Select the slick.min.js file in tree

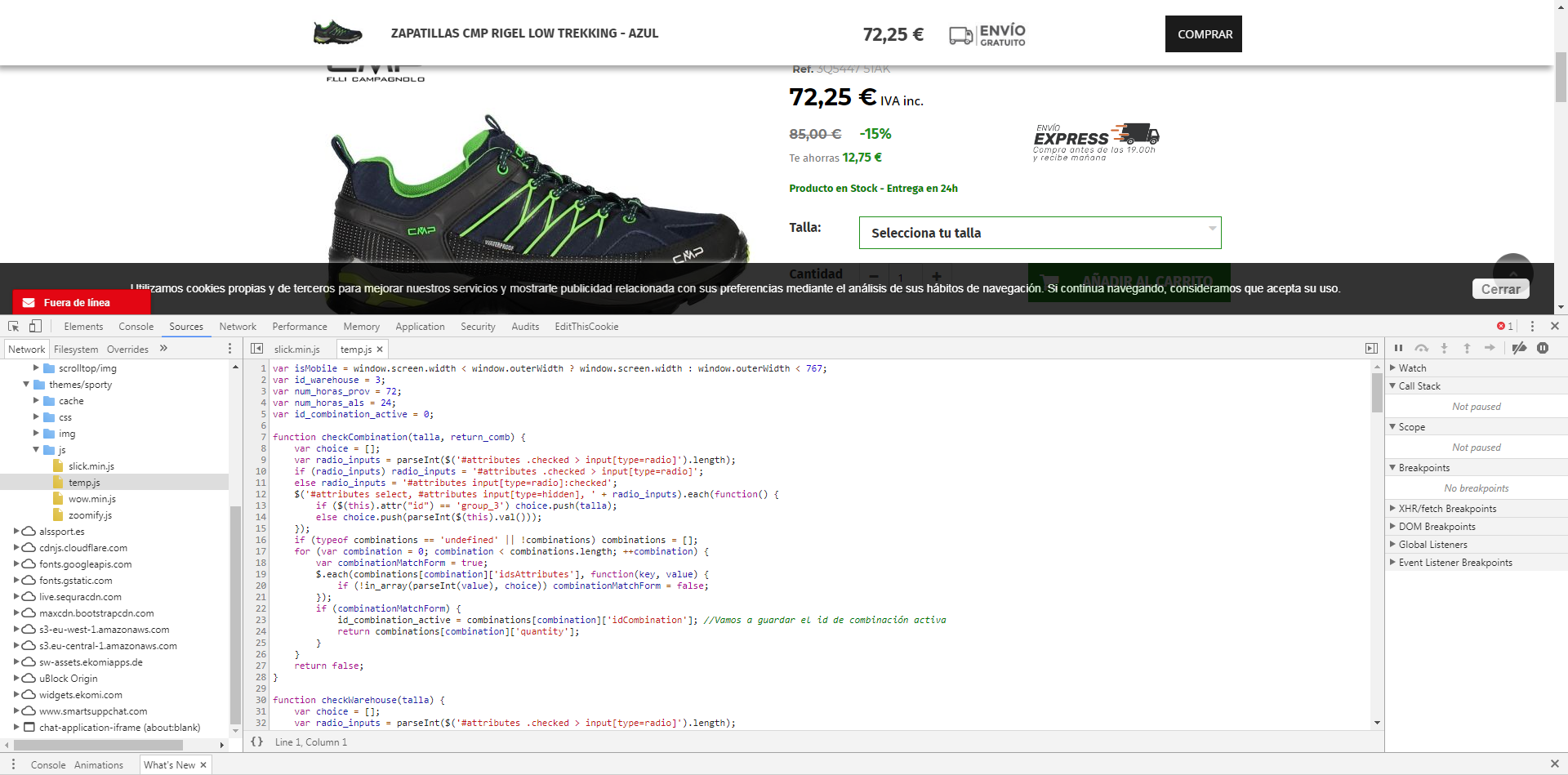91,466
